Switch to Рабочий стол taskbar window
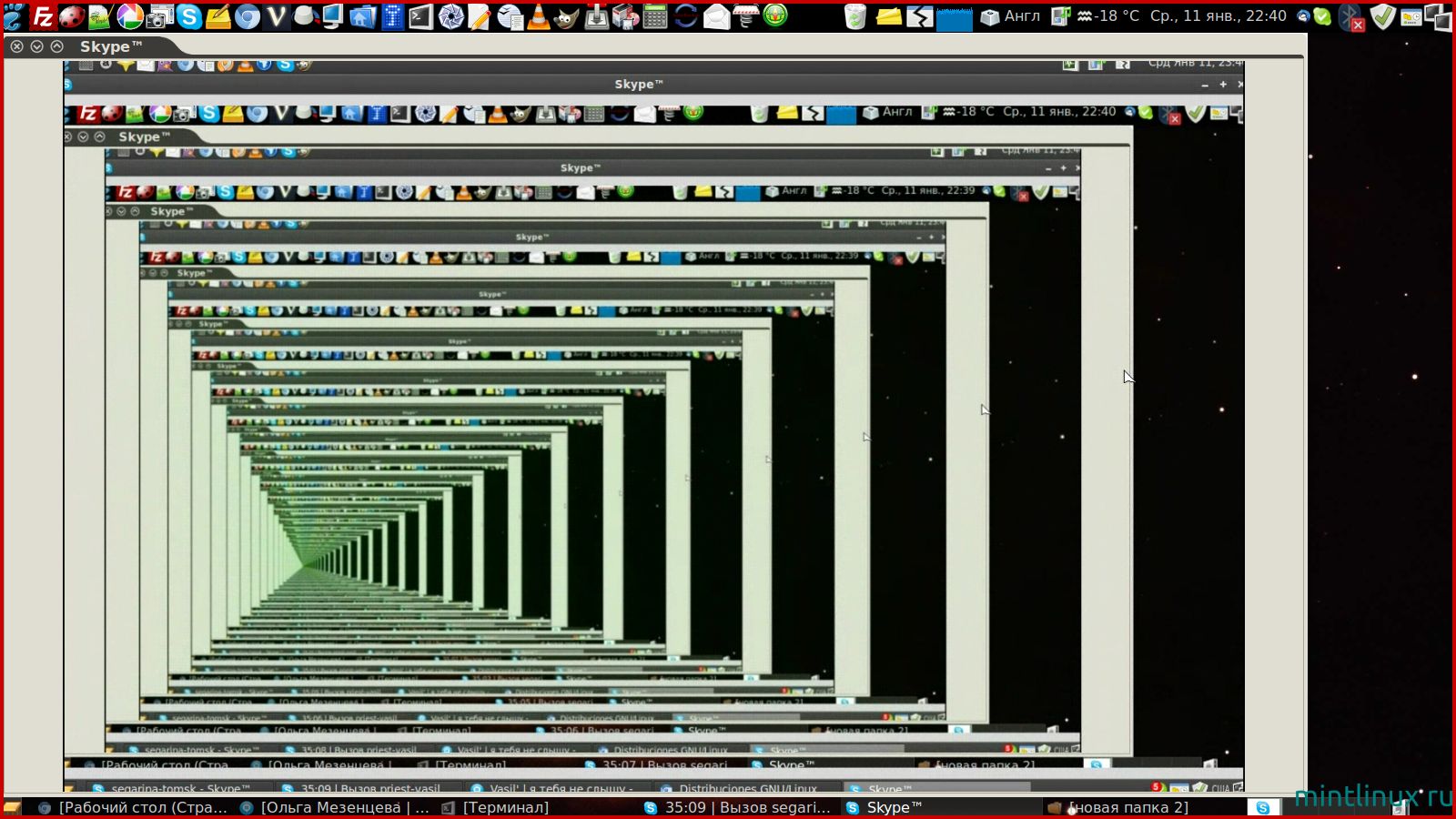This screenshot has width=1456, height=819. click(133, 807)
